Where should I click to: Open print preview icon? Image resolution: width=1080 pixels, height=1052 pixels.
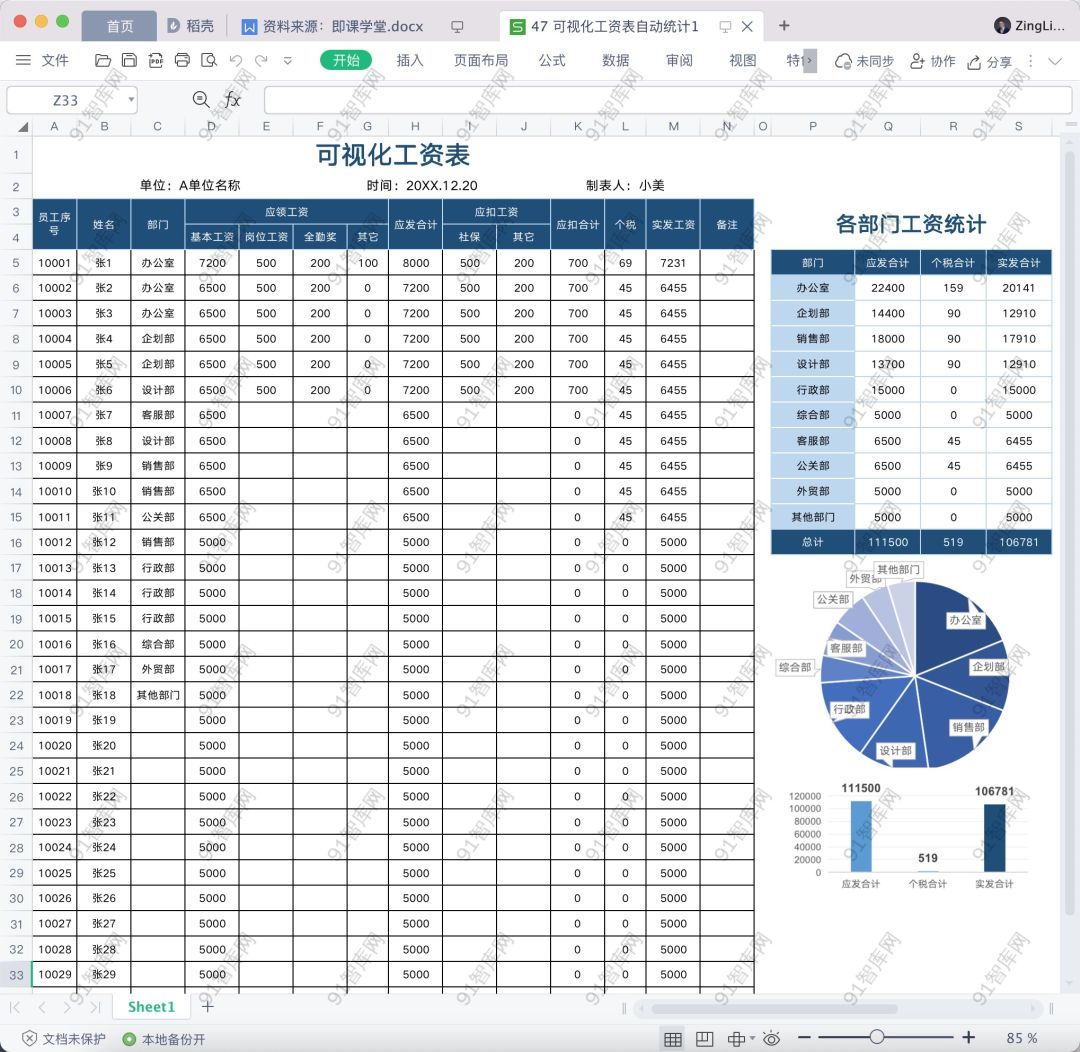point(208,61)
